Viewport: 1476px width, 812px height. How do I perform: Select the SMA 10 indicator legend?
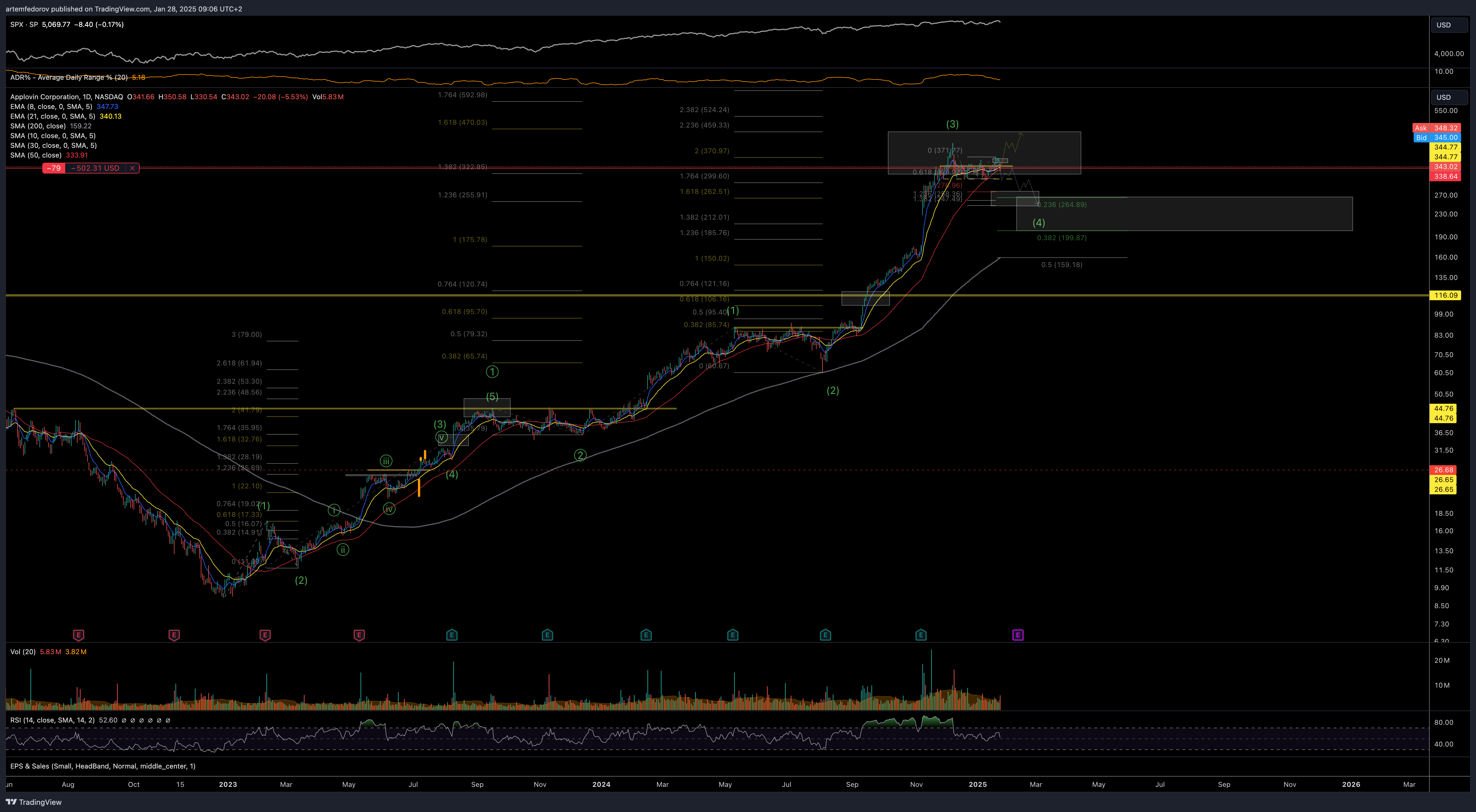53,136
